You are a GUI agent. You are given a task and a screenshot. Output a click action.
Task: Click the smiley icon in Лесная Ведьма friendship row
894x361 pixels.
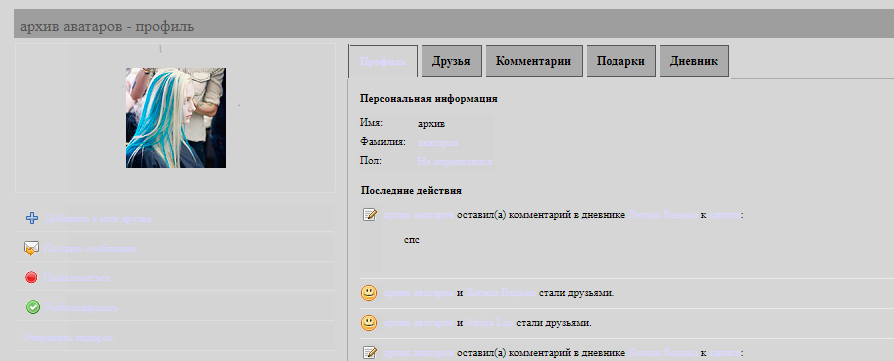[369, 293]
